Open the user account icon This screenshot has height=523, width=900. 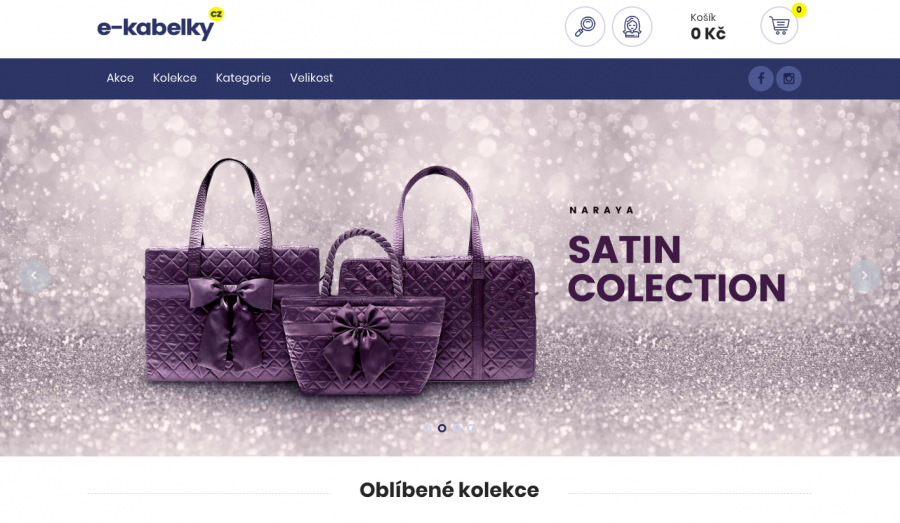pos(632,26)
